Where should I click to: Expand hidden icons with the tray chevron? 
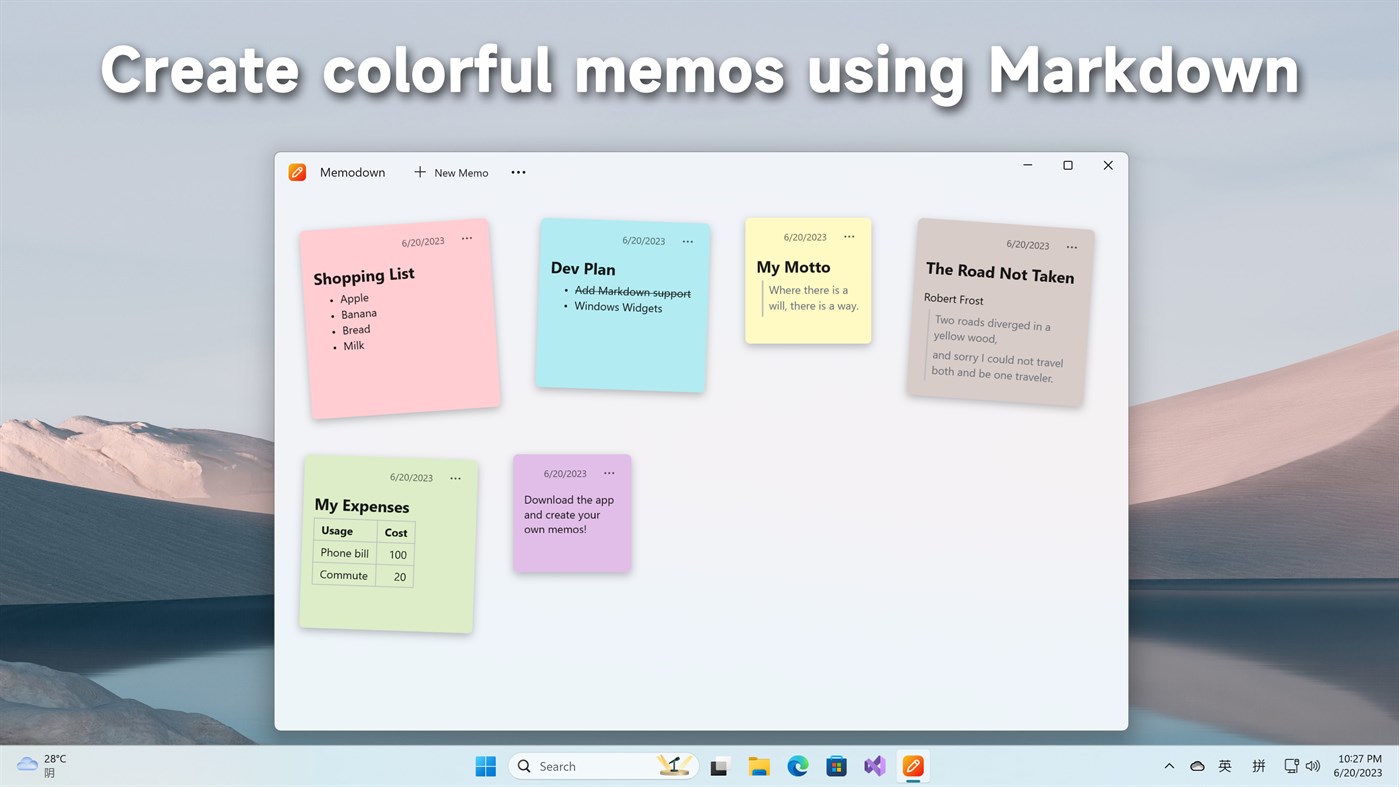pyautogui.click(x=1168, y=765)
